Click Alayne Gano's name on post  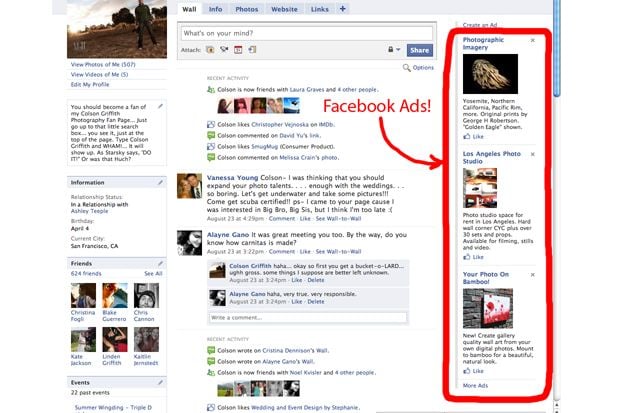228,235
